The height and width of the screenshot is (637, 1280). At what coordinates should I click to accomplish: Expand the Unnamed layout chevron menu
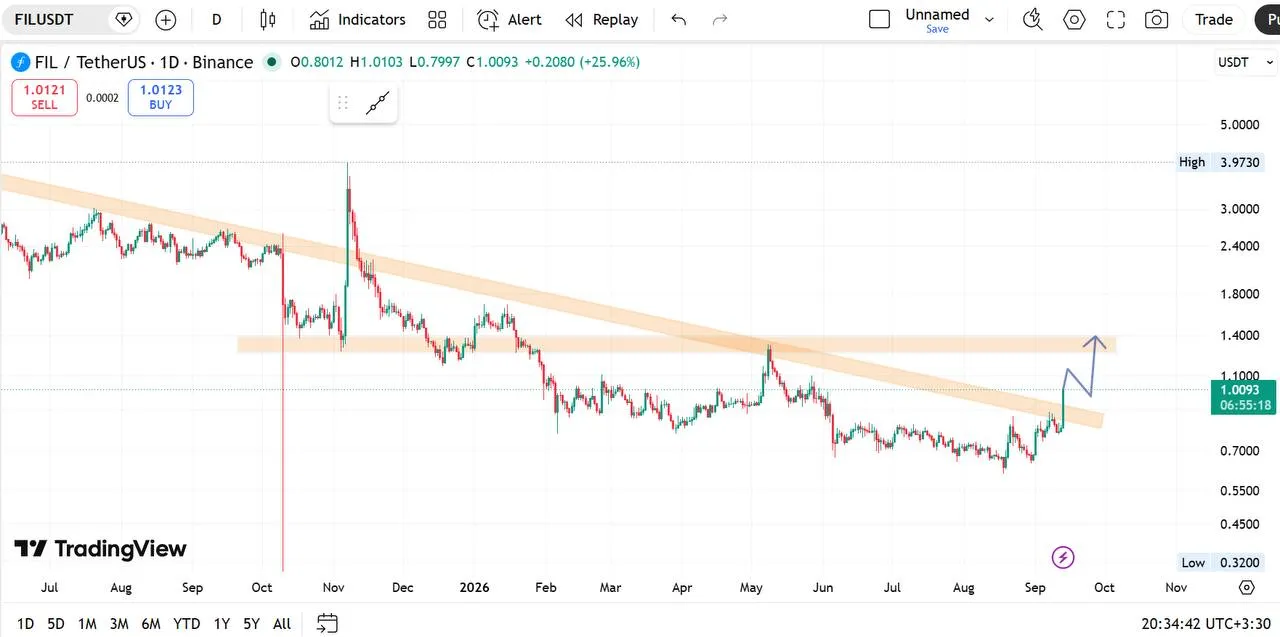coord(990,20)
